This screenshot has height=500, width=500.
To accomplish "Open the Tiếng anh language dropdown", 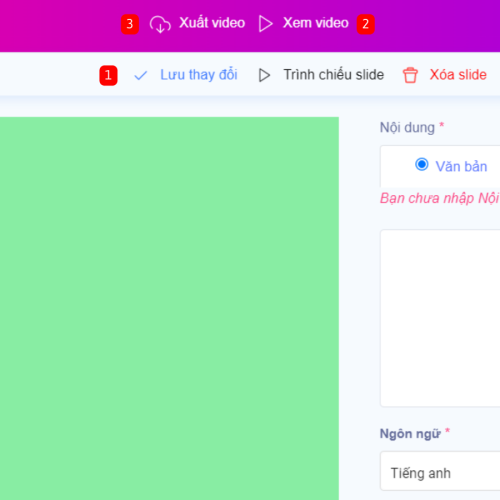I will (x=440, y=471).
